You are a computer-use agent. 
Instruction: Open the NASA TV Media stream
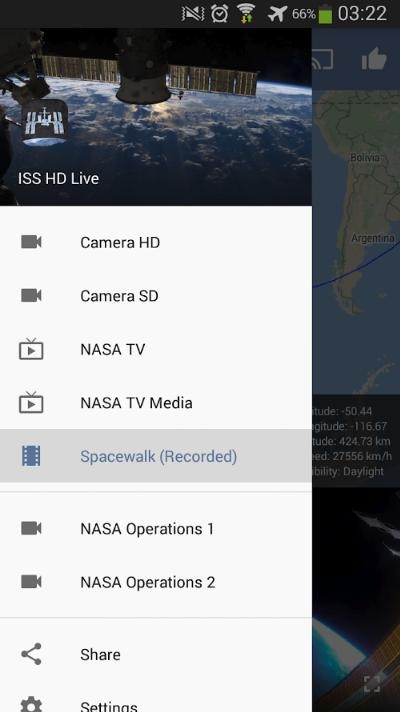pyautogui.click(x=156, y=403)
